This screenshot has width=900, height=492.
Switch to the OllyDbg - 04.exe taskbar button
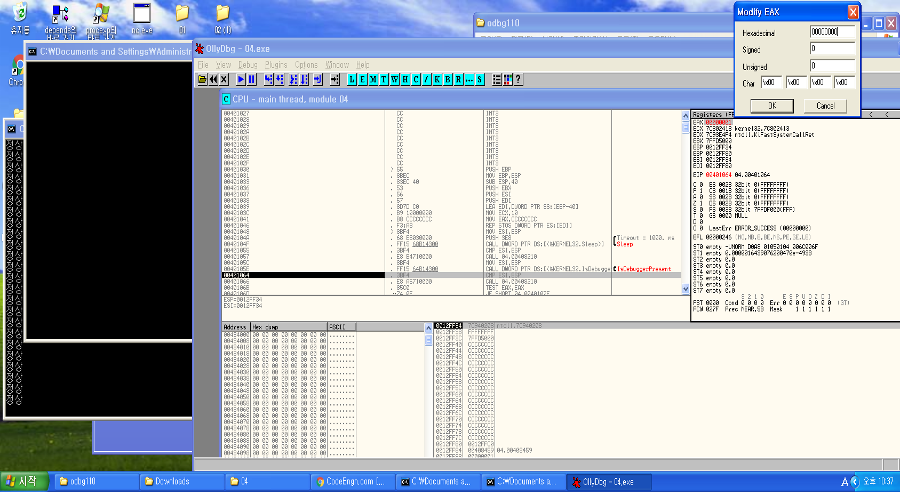(x=609, y=482)
